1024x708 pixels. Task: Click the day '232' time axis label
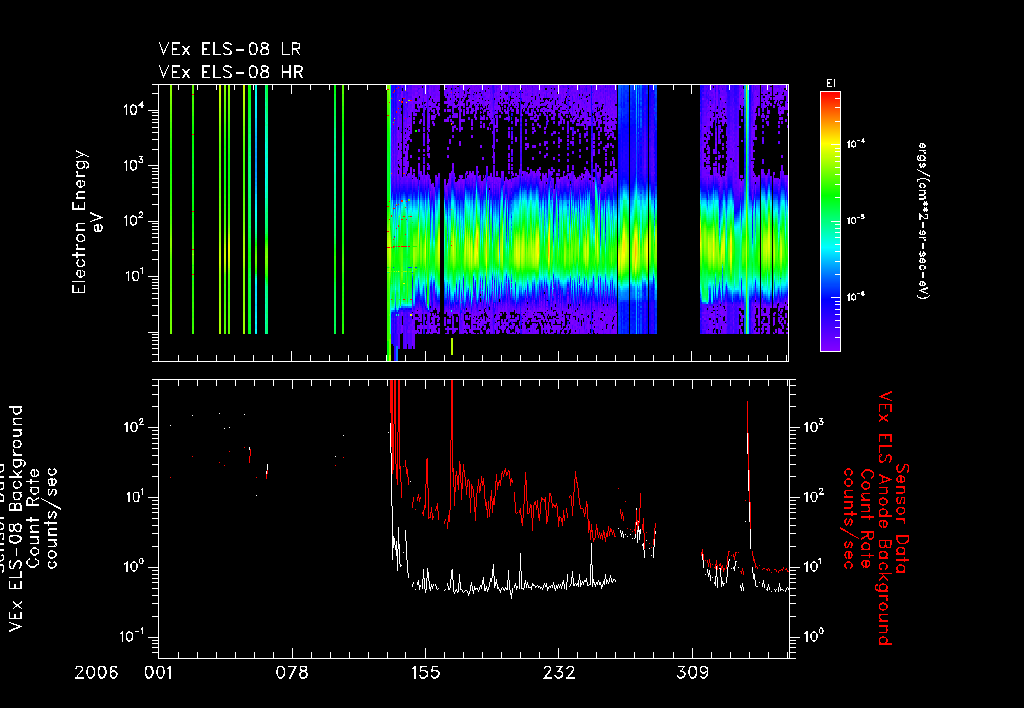coord(559,672)
